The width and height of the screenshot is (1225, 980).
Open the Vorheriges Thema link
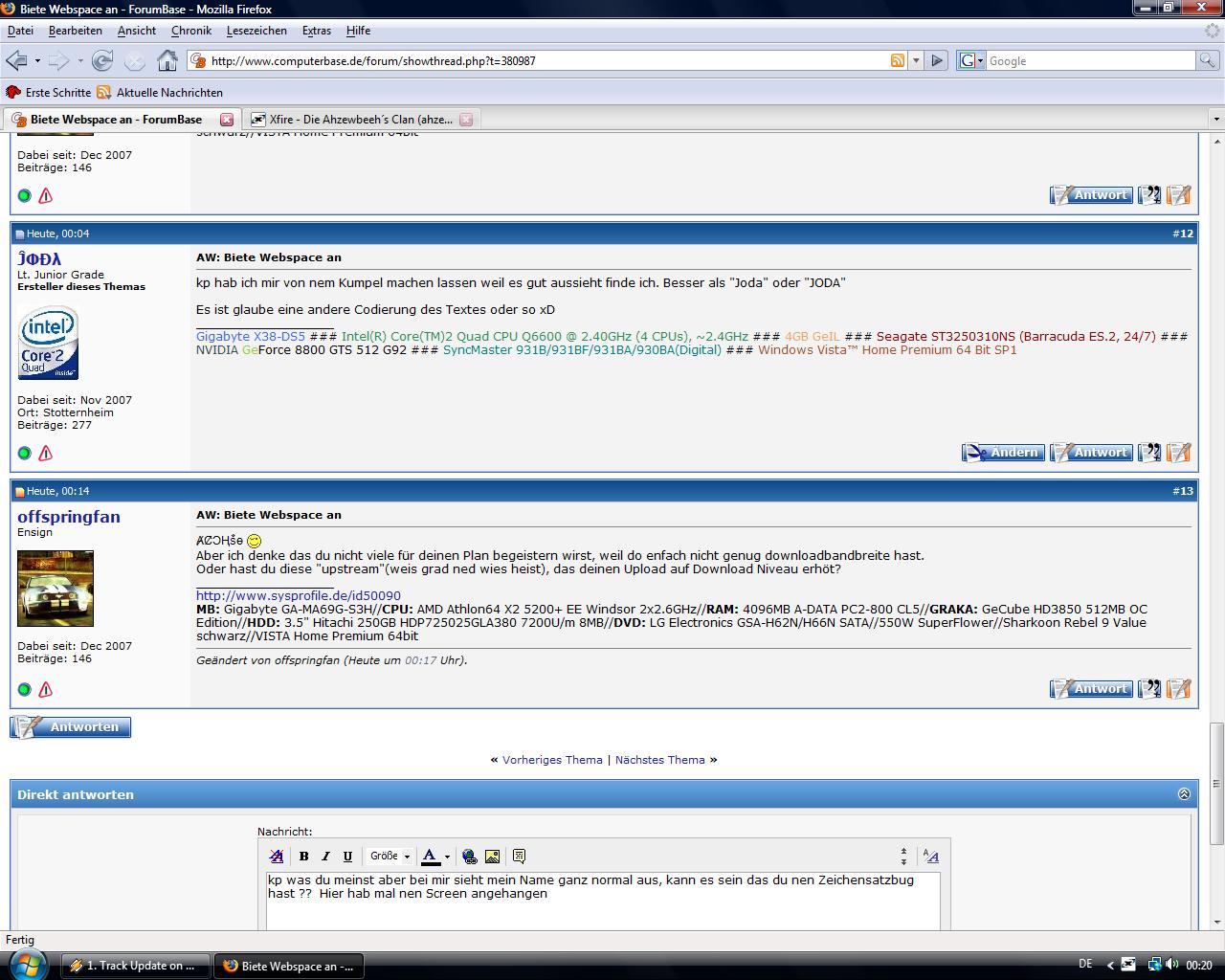click(552, 760)
